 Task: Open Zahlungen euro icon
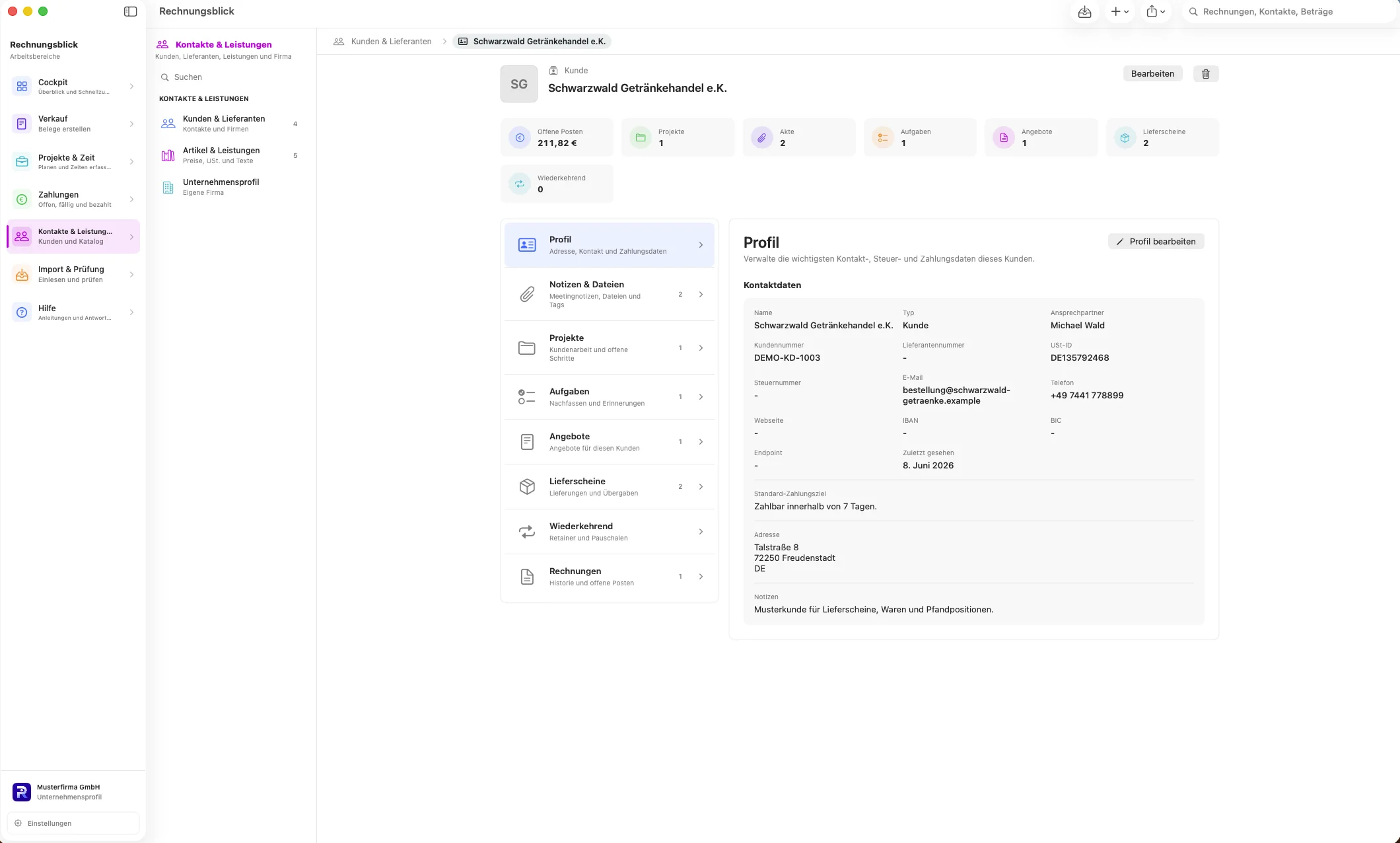click(x=22, y=200)
